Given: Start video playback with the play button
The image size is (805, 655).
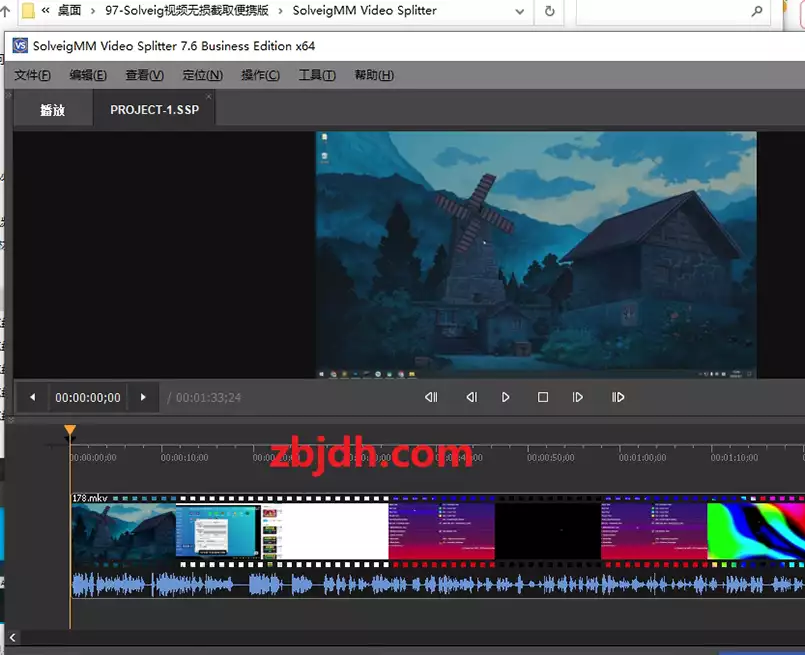Looking at the screenshot, I should pos(506,397).
